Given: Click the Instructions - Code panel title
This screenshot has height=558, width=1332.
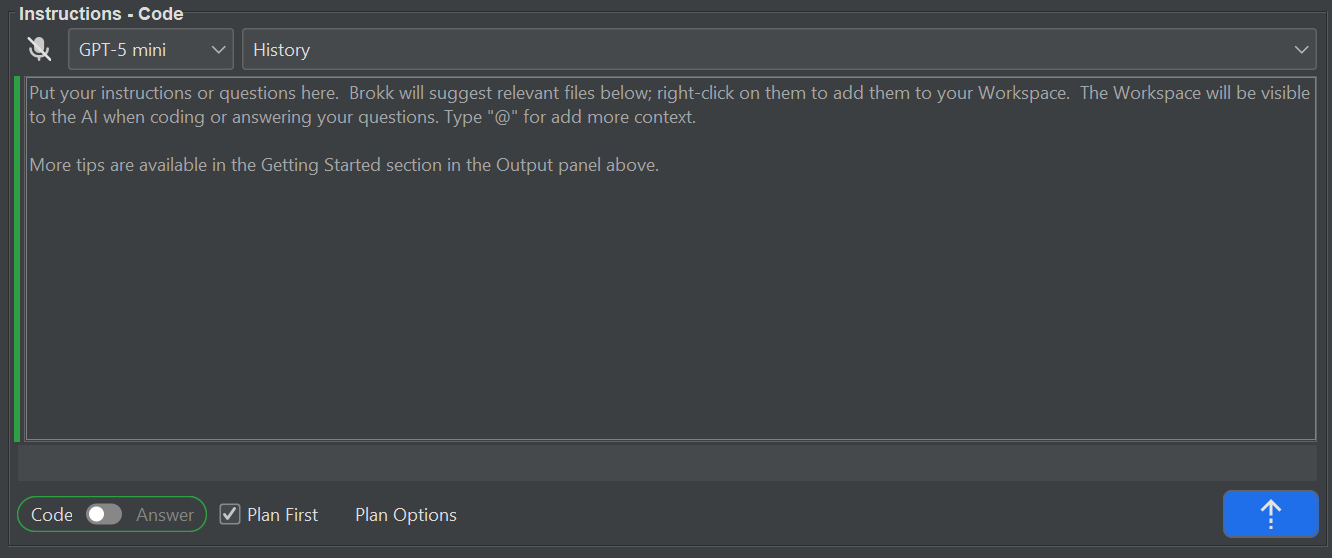Looking at the screenshot, I should 101,14.
